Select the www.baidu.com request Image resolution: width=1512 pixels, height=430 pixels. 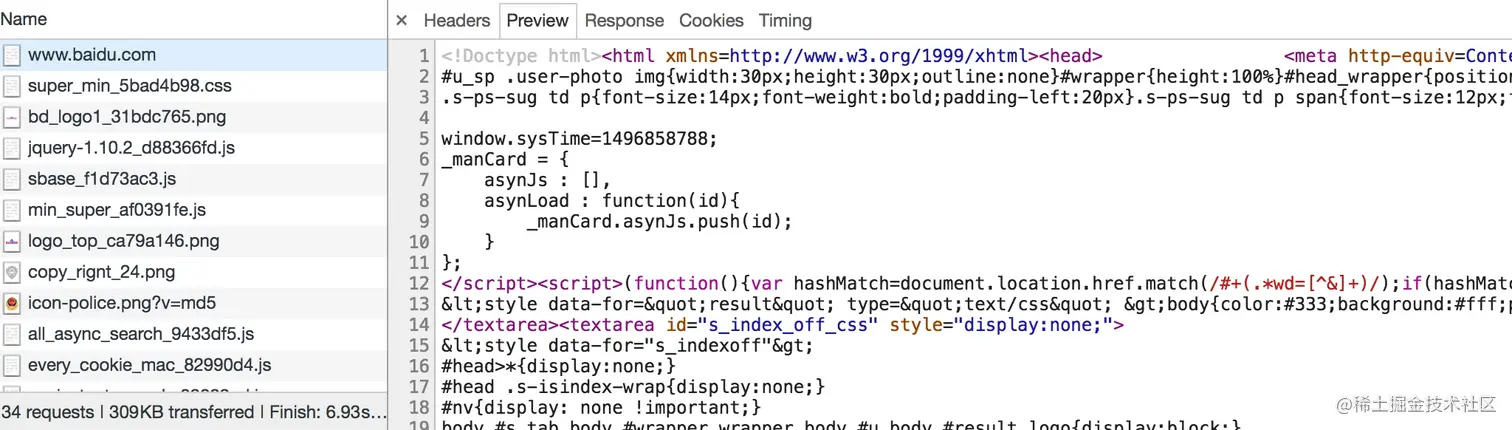tap(193, 55)
